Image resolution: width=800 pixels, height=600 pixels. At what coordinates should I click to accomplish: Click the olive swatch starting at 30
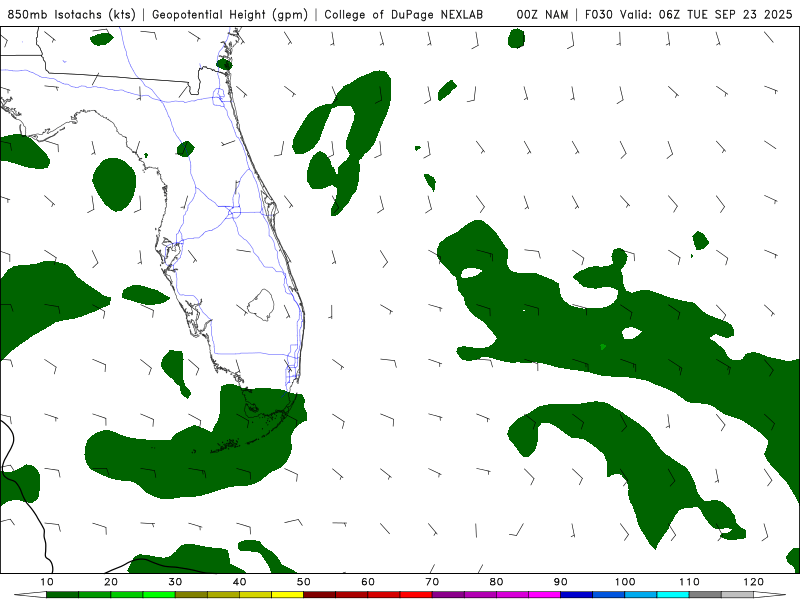pyautogui.click(x=191, y=595)
